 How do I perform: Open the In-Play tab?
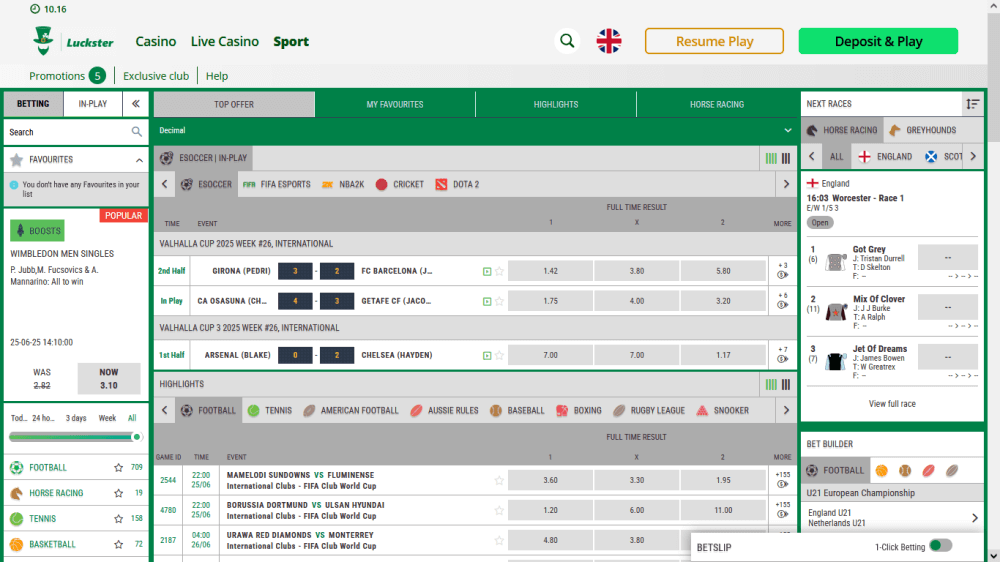[93, 104]
